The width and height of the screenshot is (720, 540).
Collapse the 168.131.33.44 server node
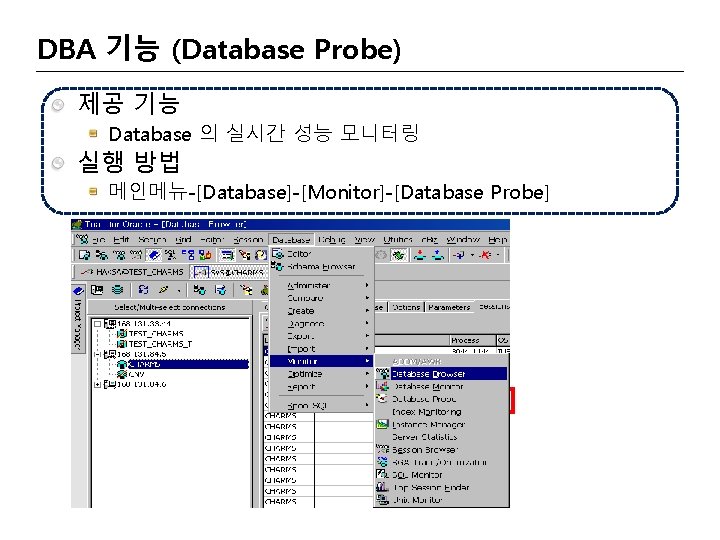pyautogui.click(x=97, y=324)
